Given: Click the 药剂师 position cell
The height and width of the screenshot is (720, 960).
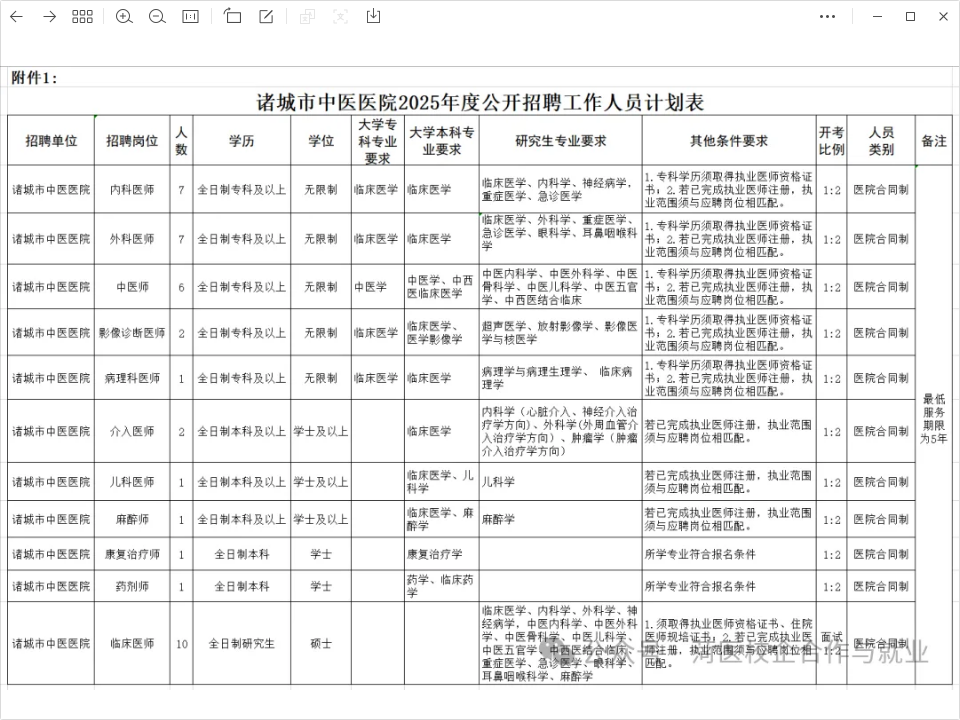Looking at the screenshot, I should point(132,587).
